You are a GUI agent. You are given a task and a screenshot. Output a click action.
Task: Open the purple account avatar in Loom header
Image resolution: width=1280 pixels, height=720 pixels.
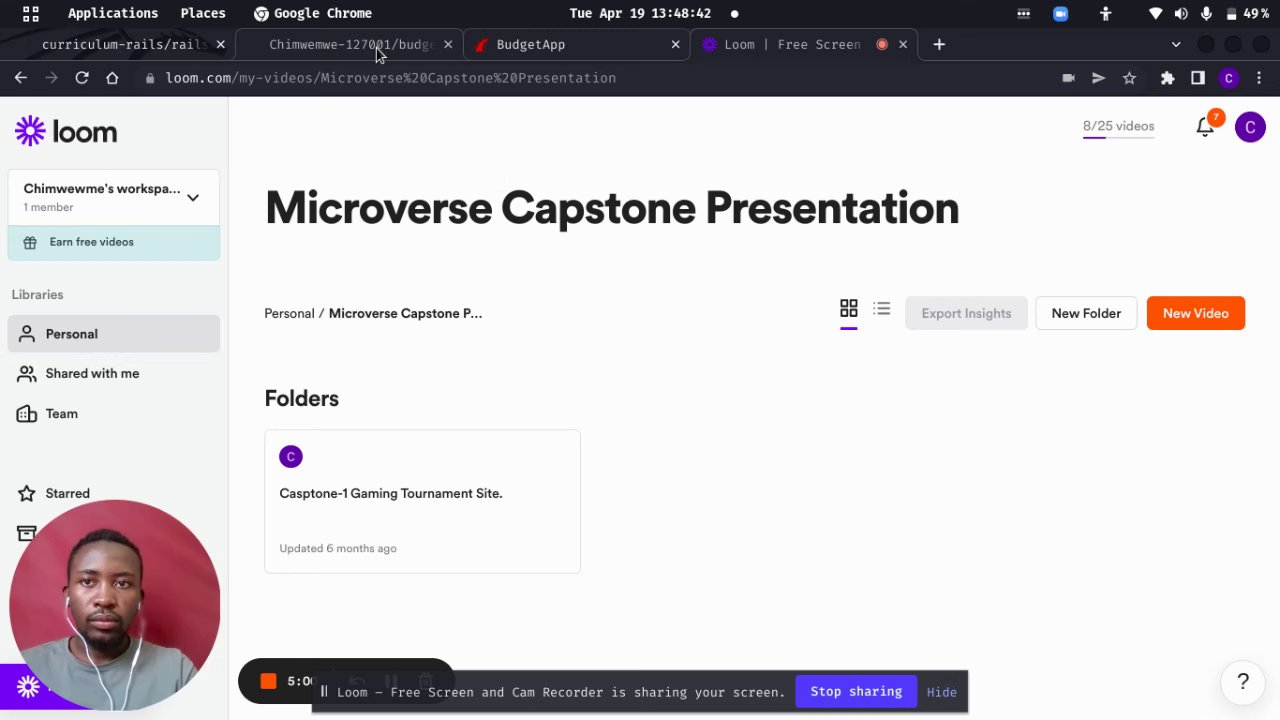click(x=1250, y=127)
